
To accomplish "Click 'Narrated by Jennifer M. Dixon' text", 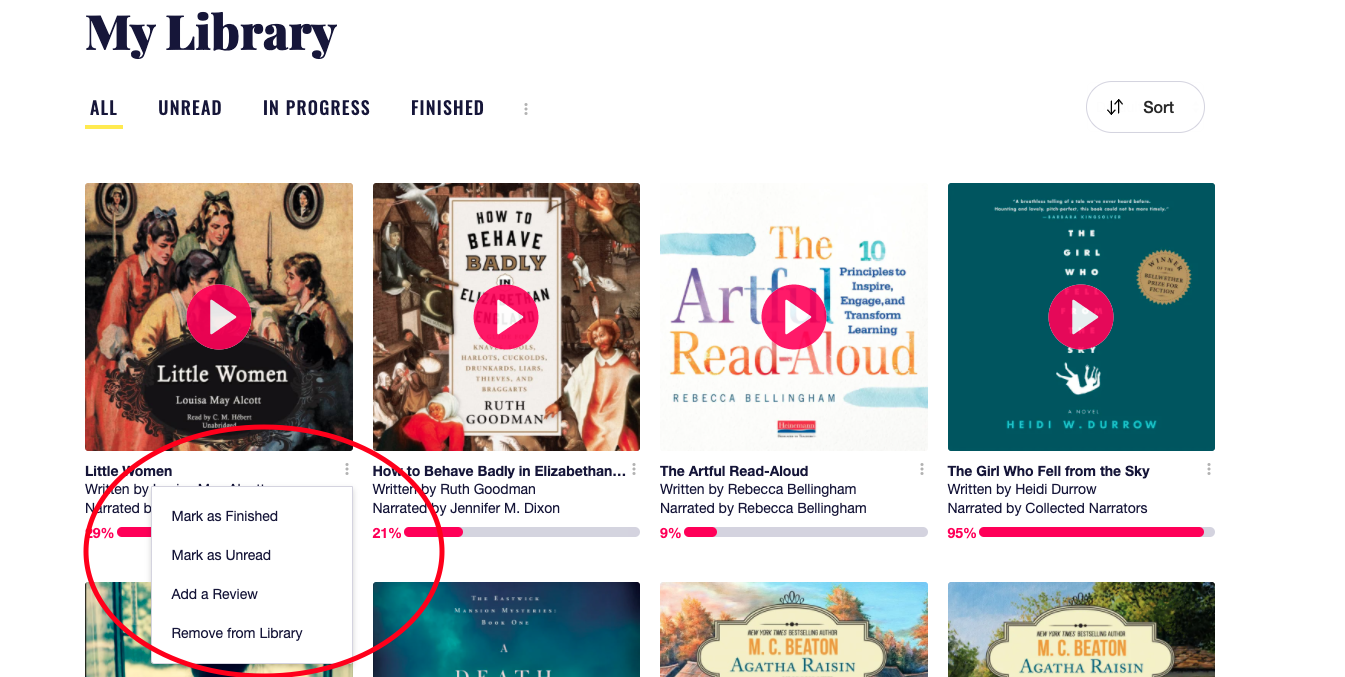I will 466,508.
